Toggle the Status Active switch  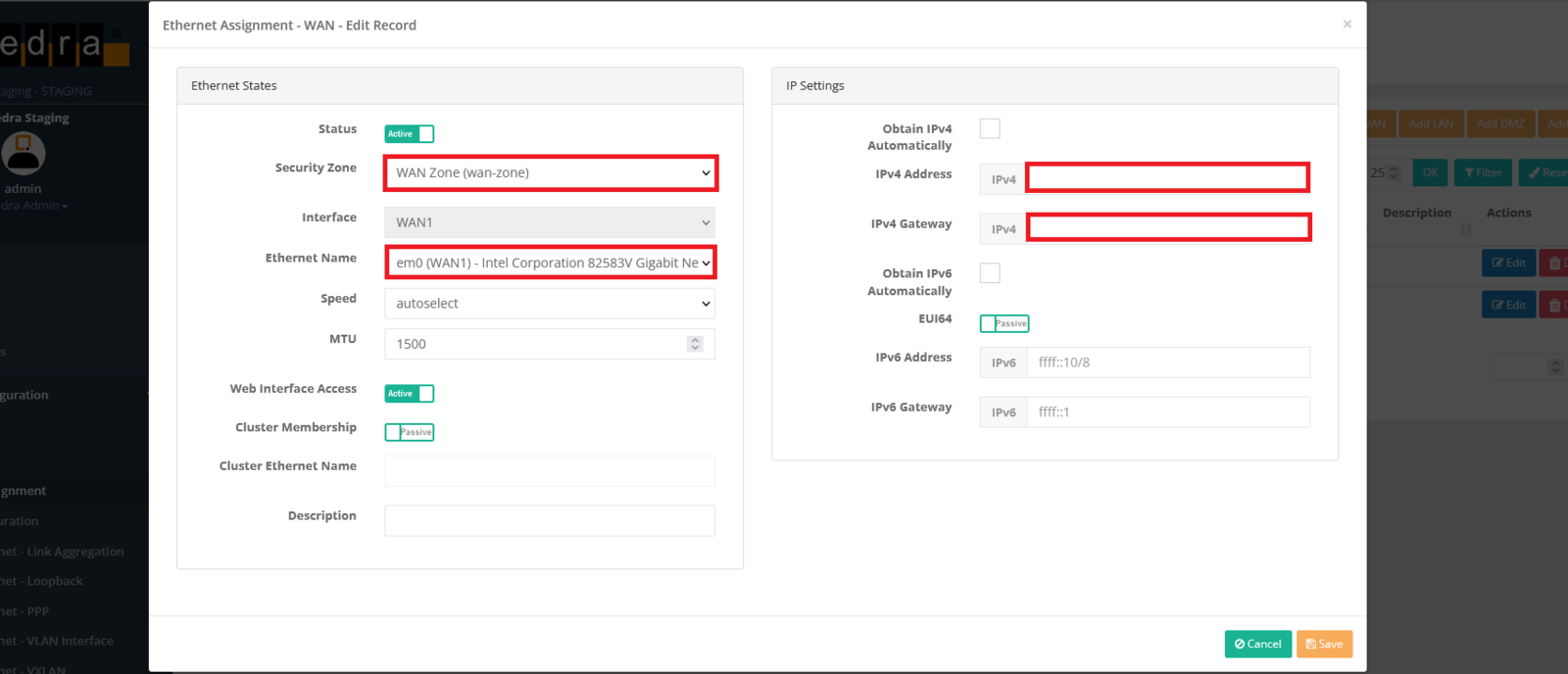tap(409, 134)
